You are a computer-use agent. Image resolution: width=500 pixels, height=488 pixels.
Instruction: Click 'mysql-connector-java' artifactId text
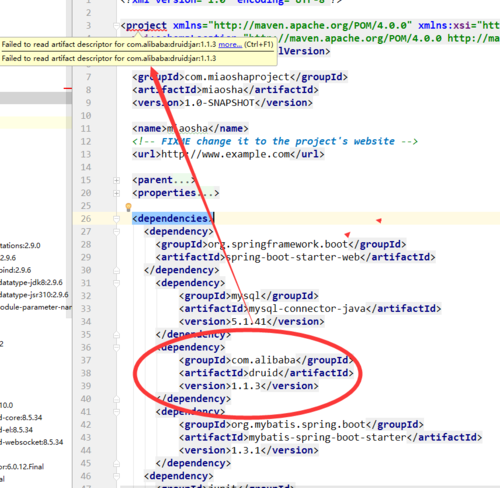[x=307, y=309]
